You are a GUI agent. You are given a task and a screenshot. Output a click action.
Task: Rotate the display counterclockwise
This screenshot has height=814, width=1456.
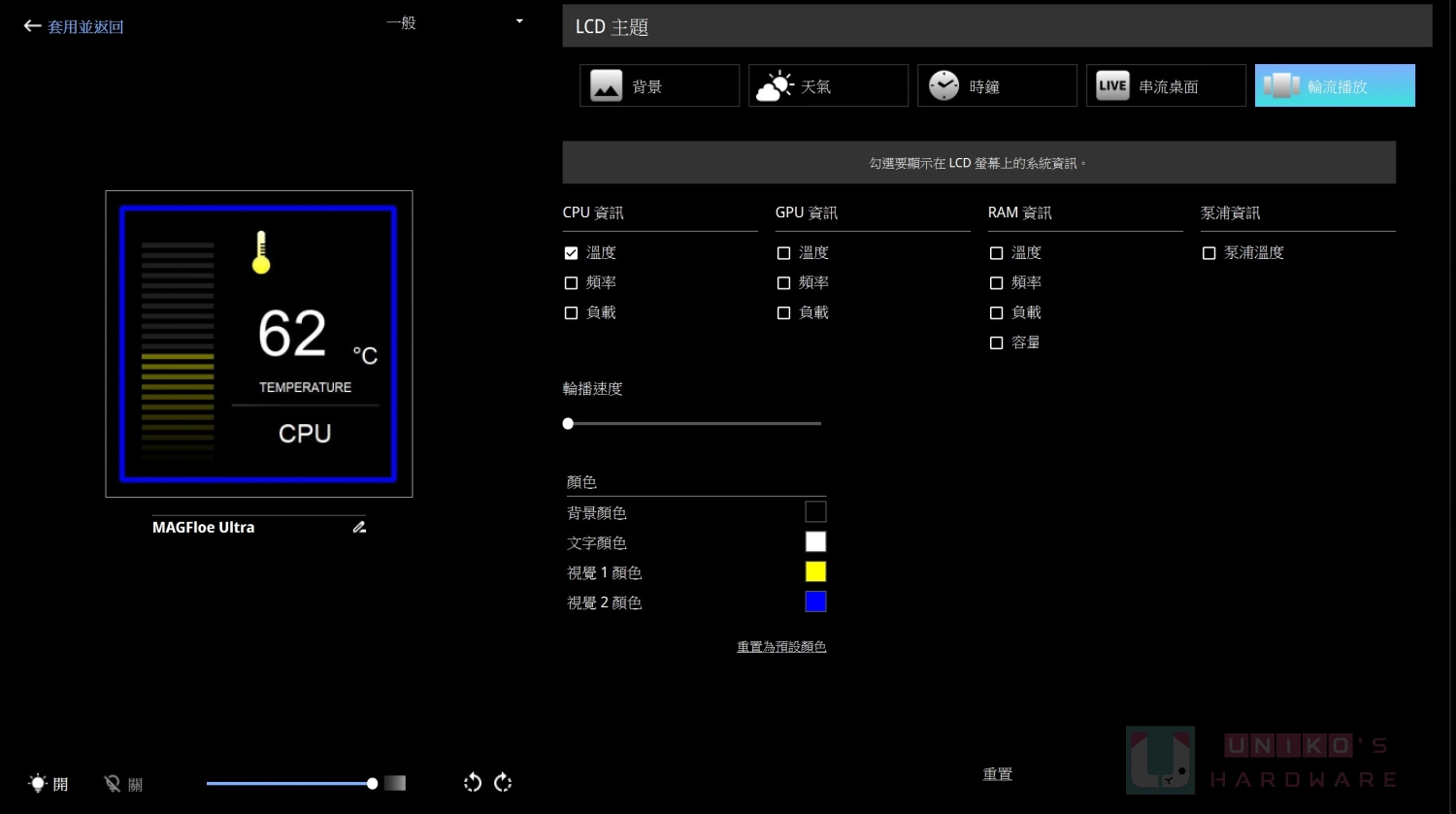point(473,782)
